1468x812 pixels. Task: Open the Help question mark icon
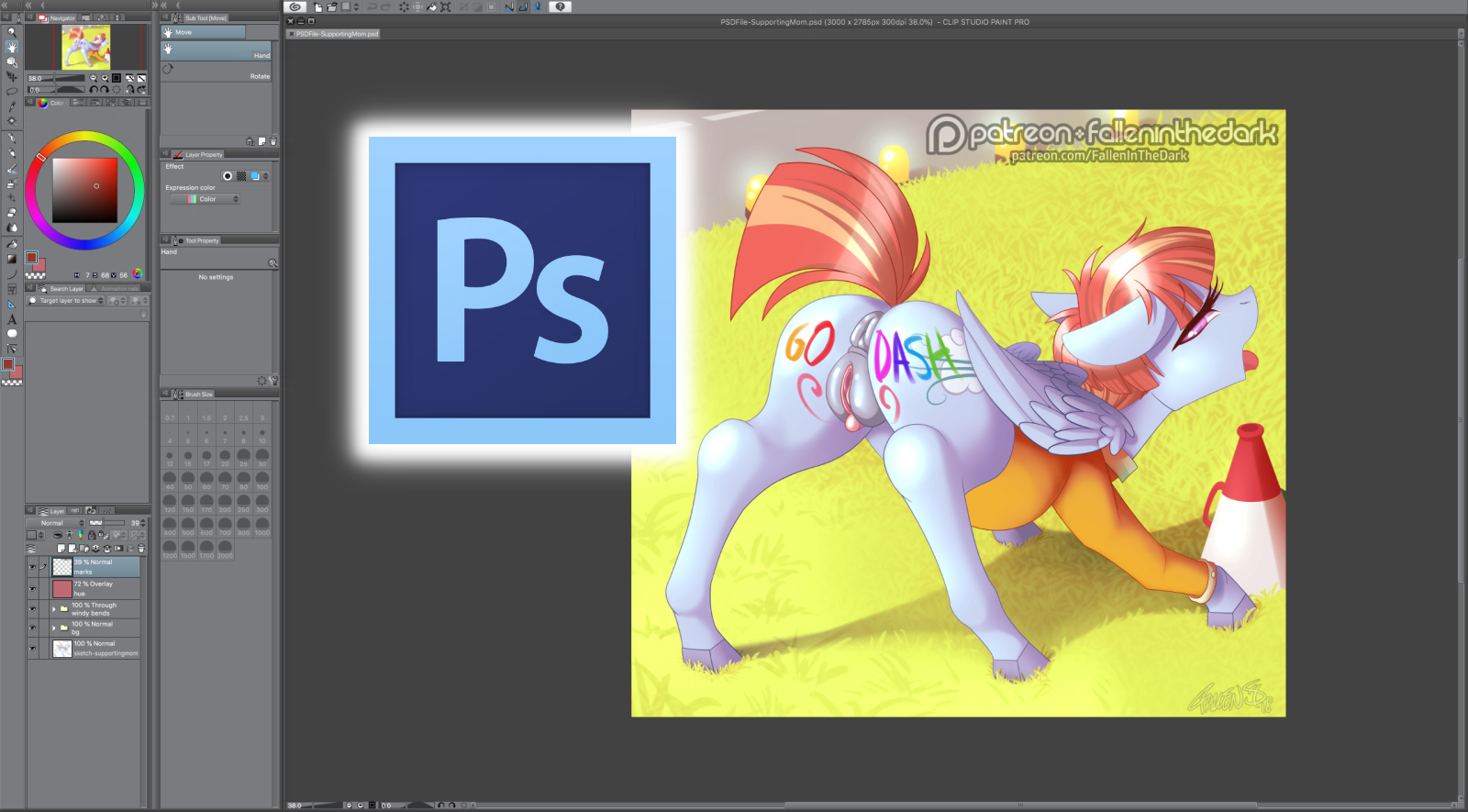tap(561, 7)
